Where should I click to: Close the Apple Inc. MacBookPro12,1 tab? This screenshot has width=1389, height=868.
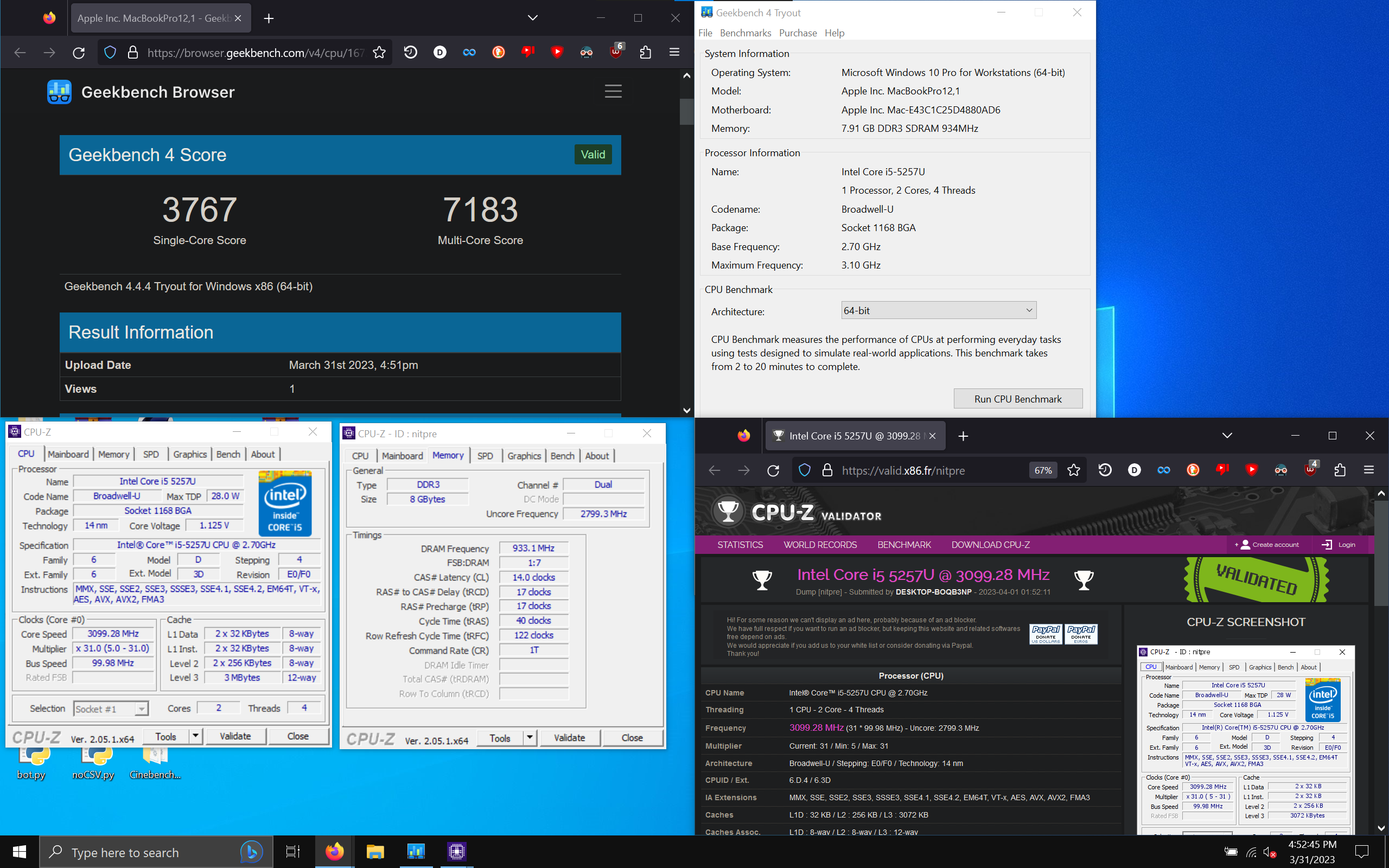click(x=238, y=18)
